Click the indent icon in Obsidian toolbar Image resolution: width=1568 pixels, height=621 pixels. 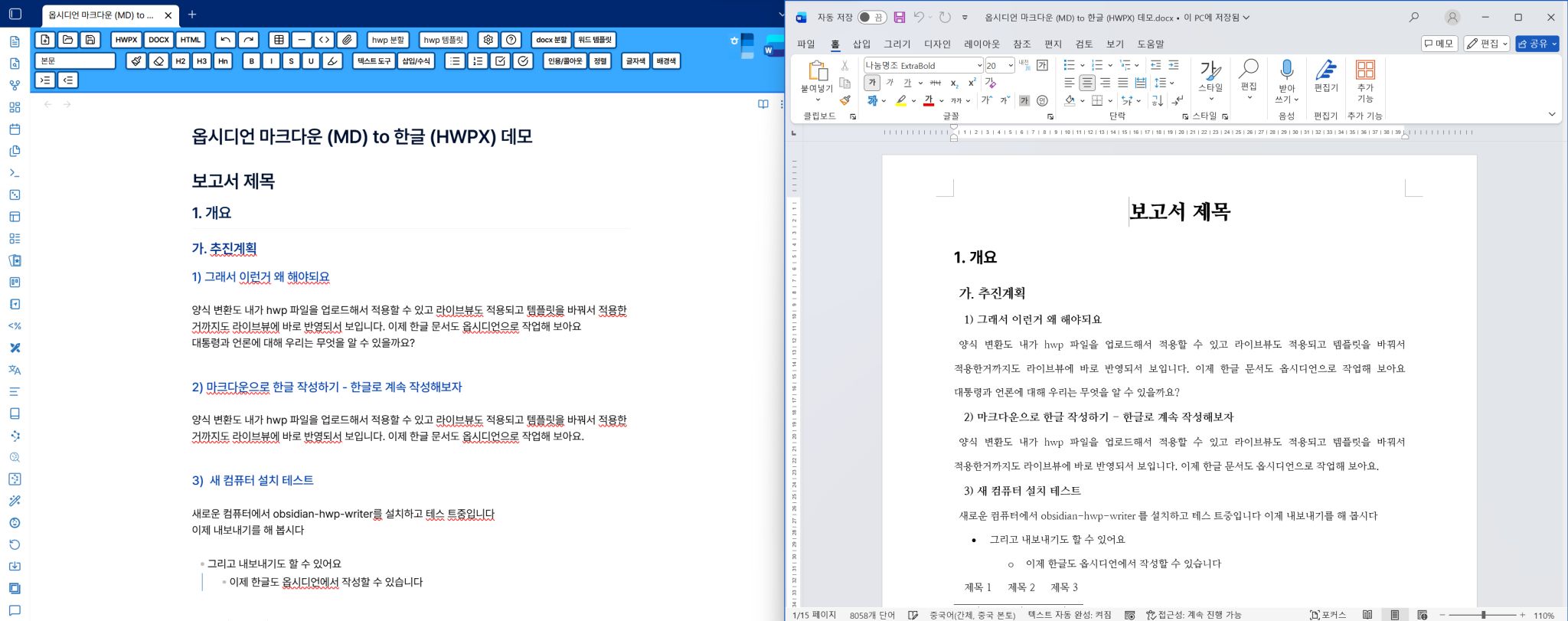coord(45,80)
